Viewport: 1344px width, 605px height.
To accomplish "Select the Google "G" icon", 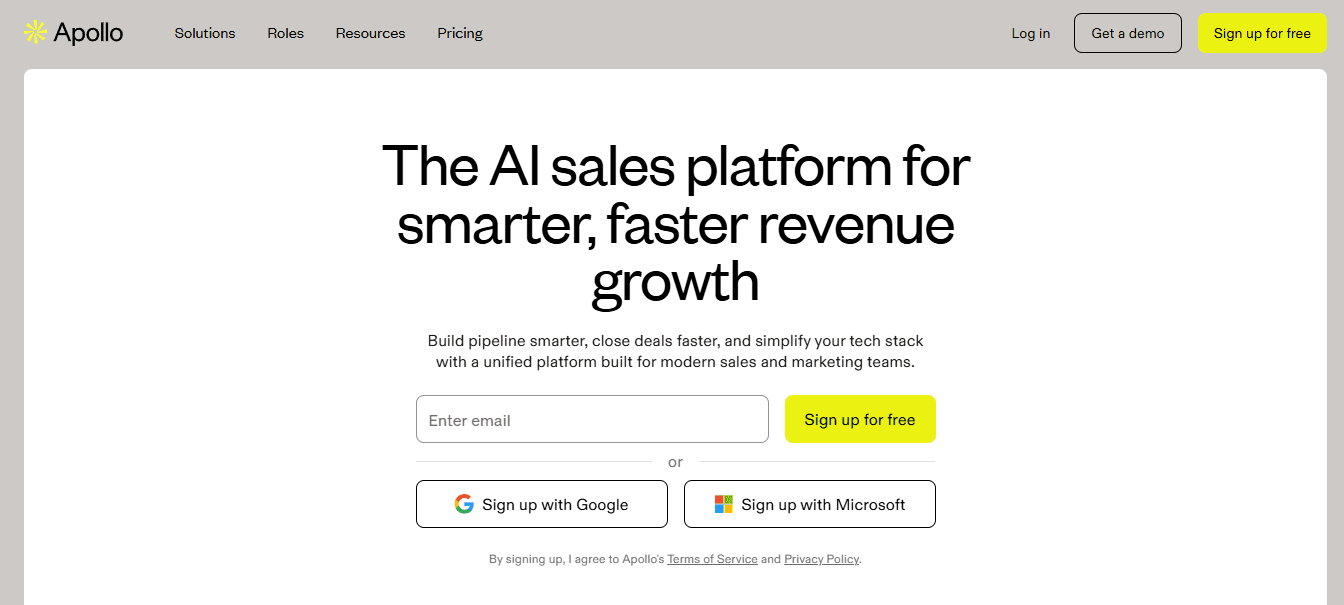I will pyautogui.click(x=465, y=504).
